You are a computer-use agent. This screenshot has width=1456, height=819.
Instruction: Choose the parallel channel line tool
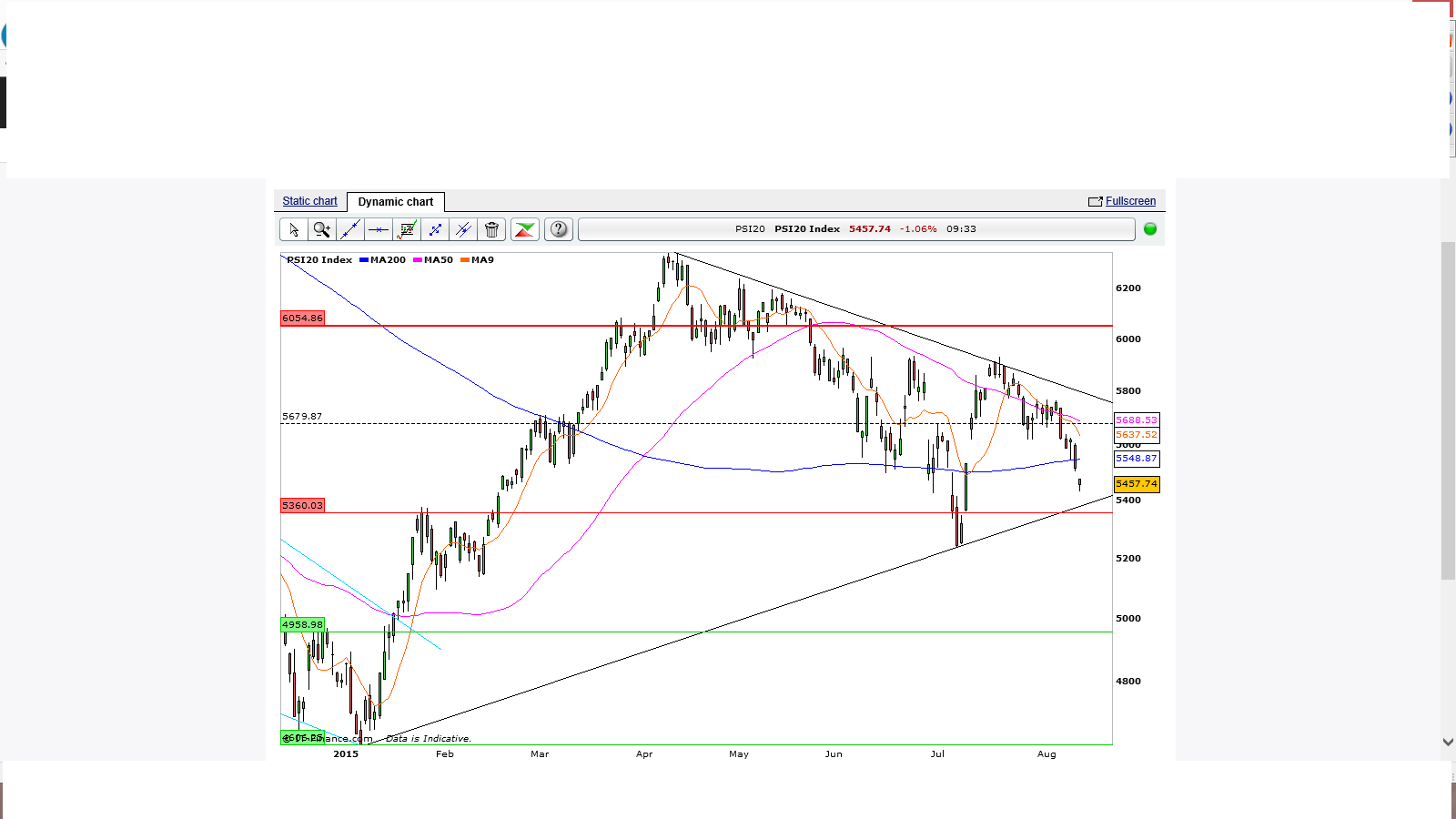463,229
